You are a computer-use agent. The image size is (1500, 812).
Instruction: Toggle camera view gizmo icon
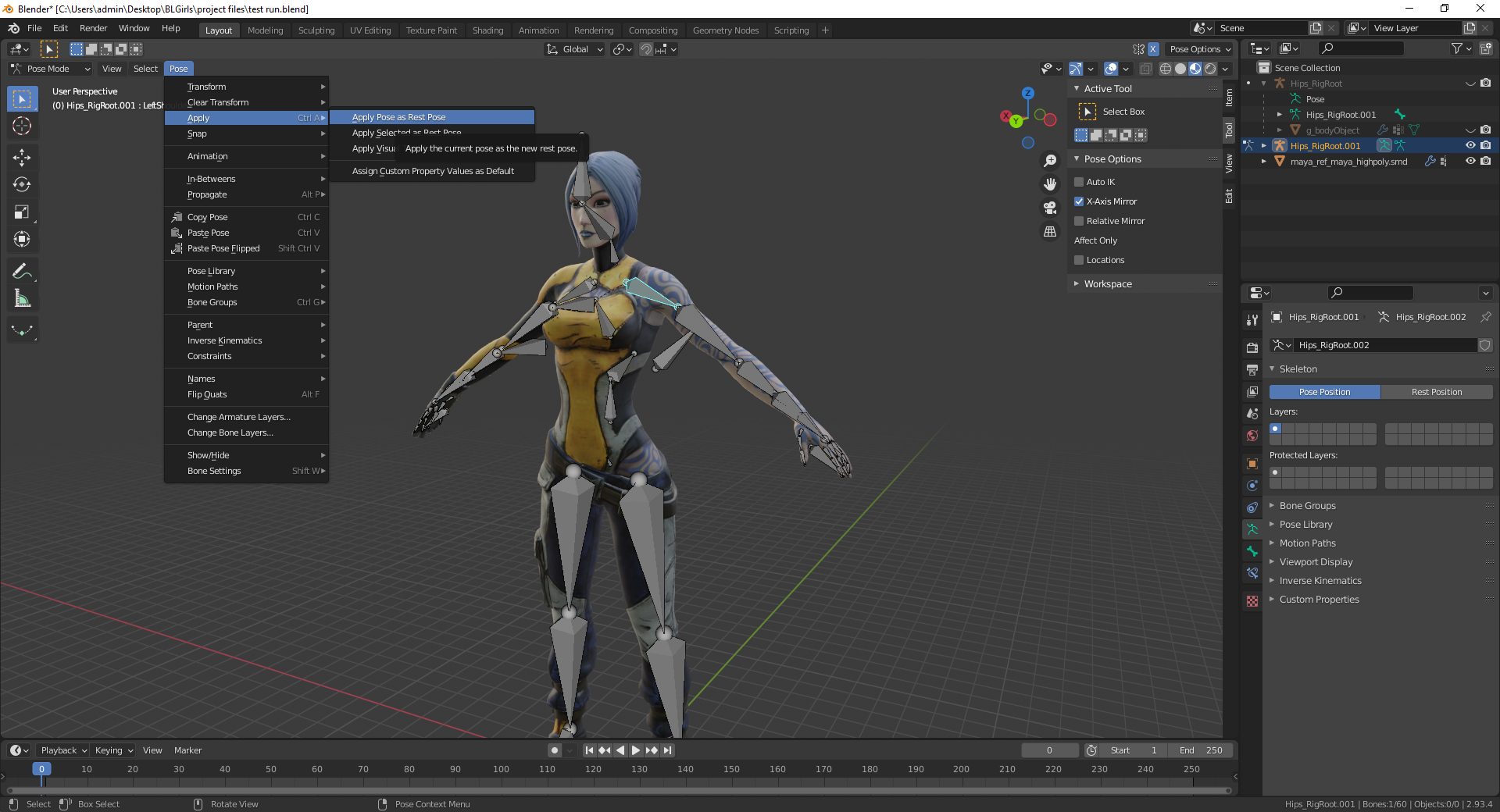click(x=1050, y=208)
